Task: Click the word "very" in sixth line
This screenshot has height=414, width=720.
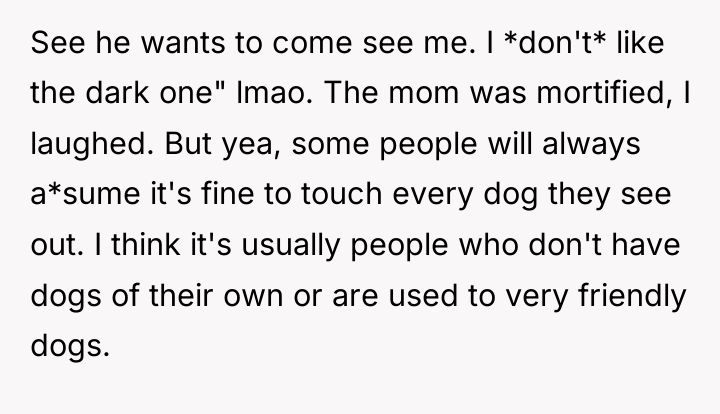Action: click(537, 296)
